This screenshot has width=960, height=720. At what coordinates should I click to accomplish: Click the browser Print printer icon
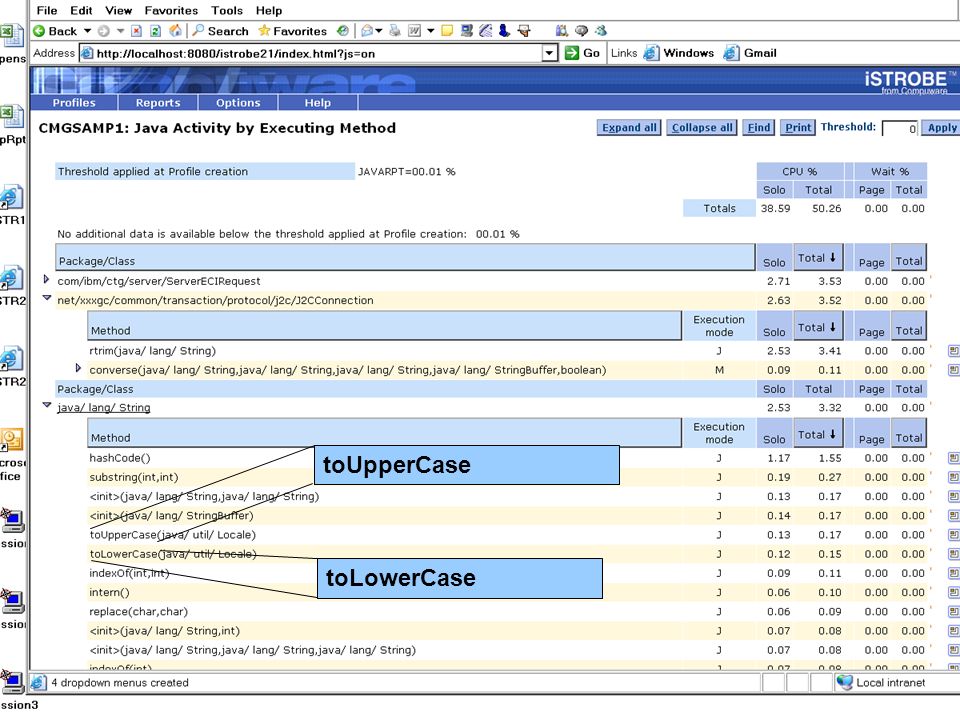[x=395, y=31]
